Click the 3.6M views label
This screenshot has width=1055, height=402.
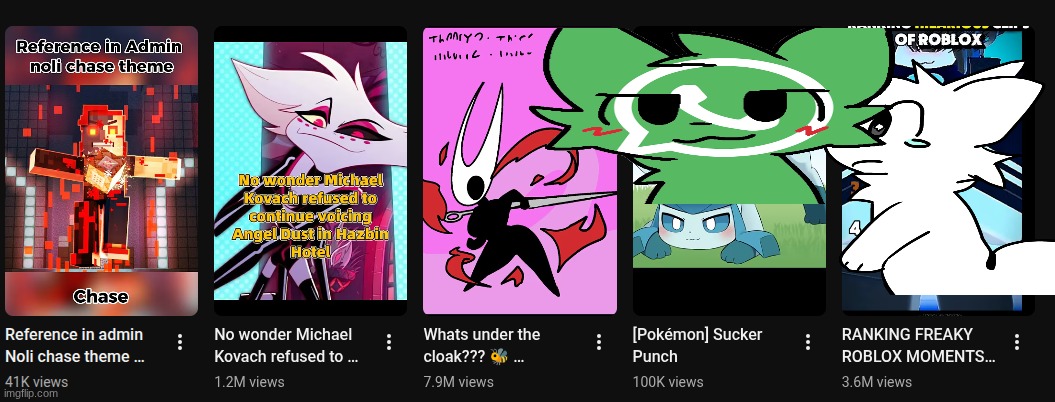click(877, 382)
